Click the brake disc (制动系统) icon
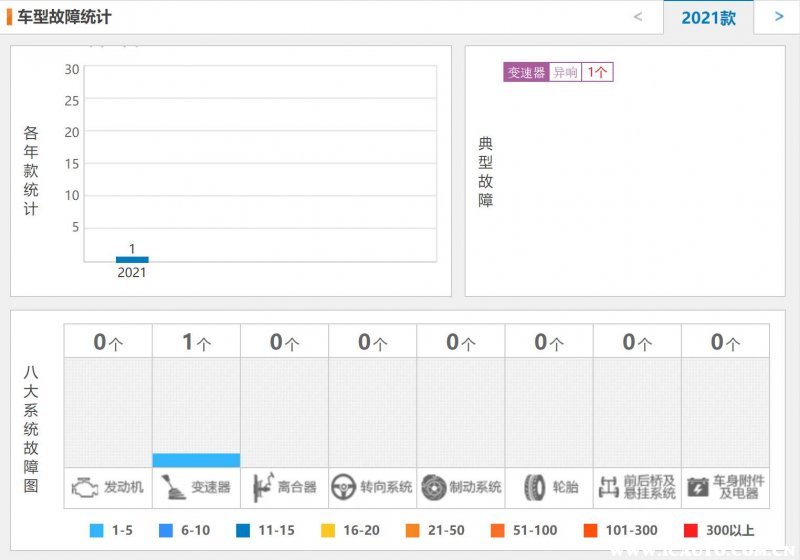The image size is (800, 560). pyautogui.click(x=433, y=487)
